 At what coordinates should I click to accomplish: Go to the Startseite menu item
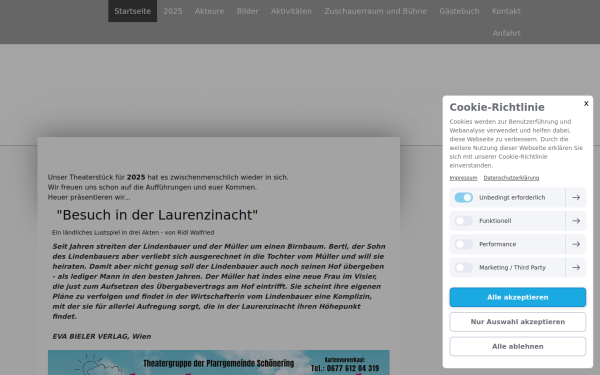coord(132,11)
